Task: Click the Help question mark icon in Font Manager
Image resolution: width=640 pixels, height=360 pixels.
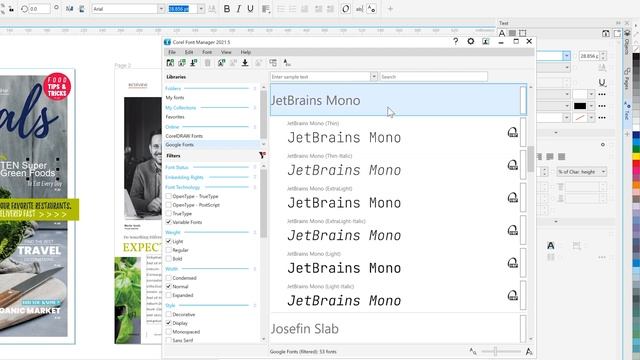Action: pyautogui.click(x=456, y=41)
